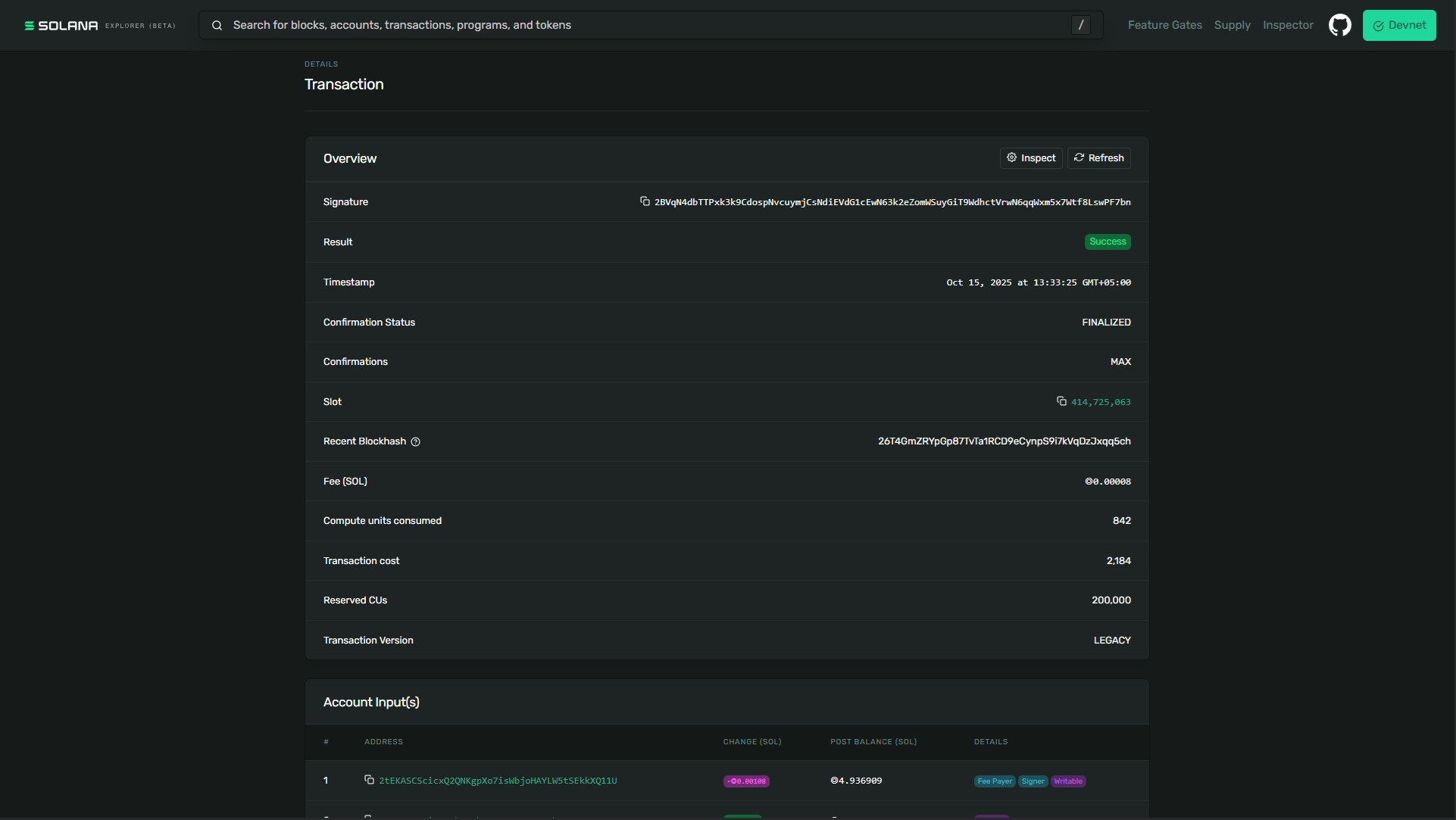The width and height of the screenshot is (1456, 820).
Task: Click the Writable badge
Action: click(x=1068, y=781)
